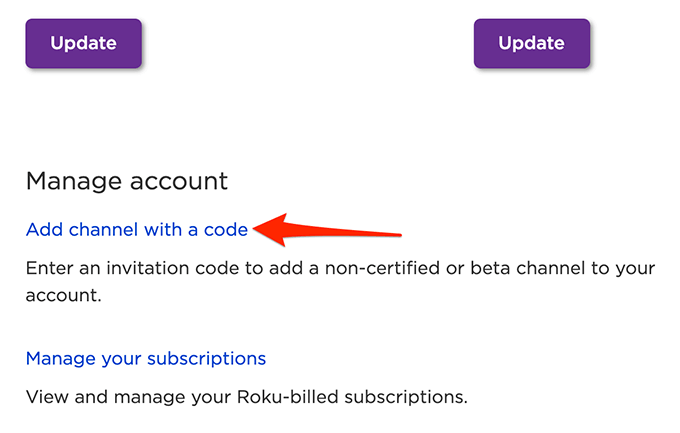
Task: Click the word "View" starting the subscriptions description
Action: [46, 396]
